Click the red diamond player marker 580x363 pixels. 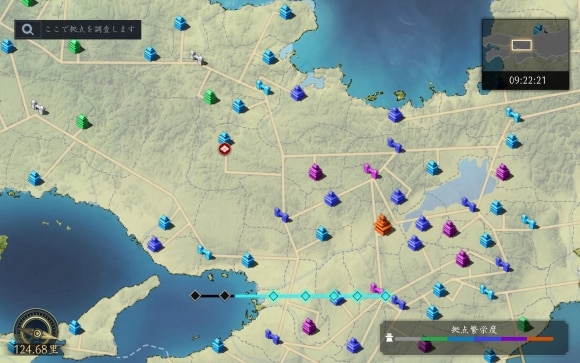point(225,149)
